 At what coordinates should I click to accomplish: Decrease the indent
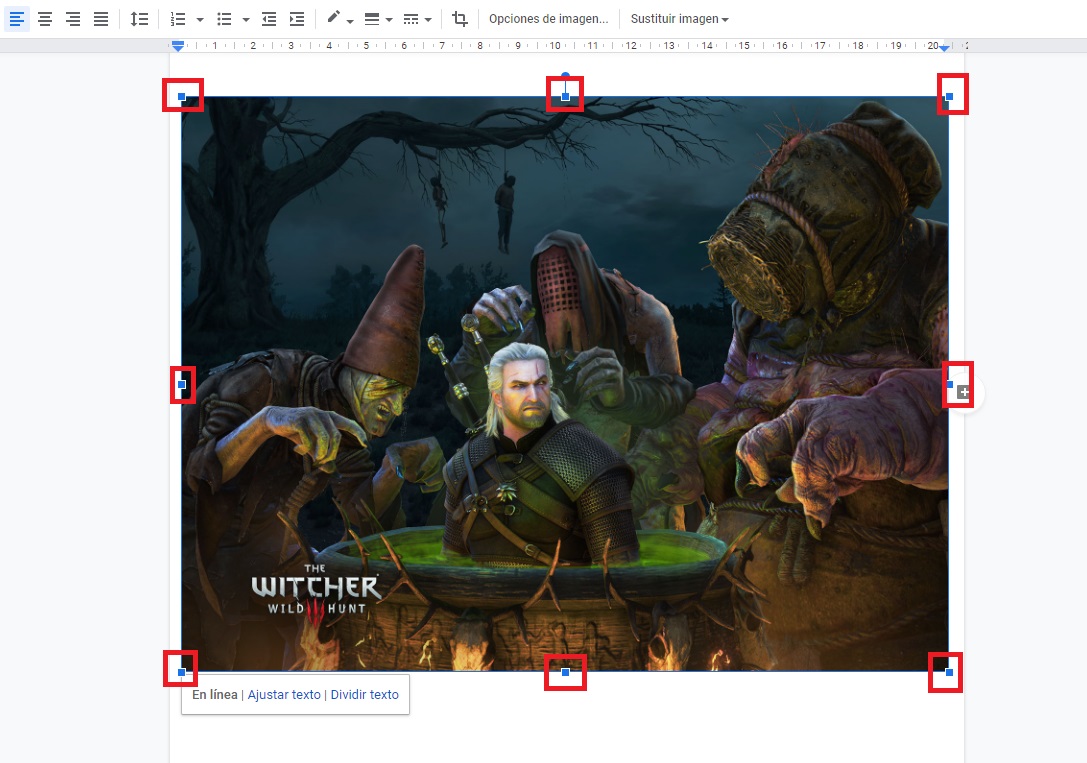tap(269, 19)
